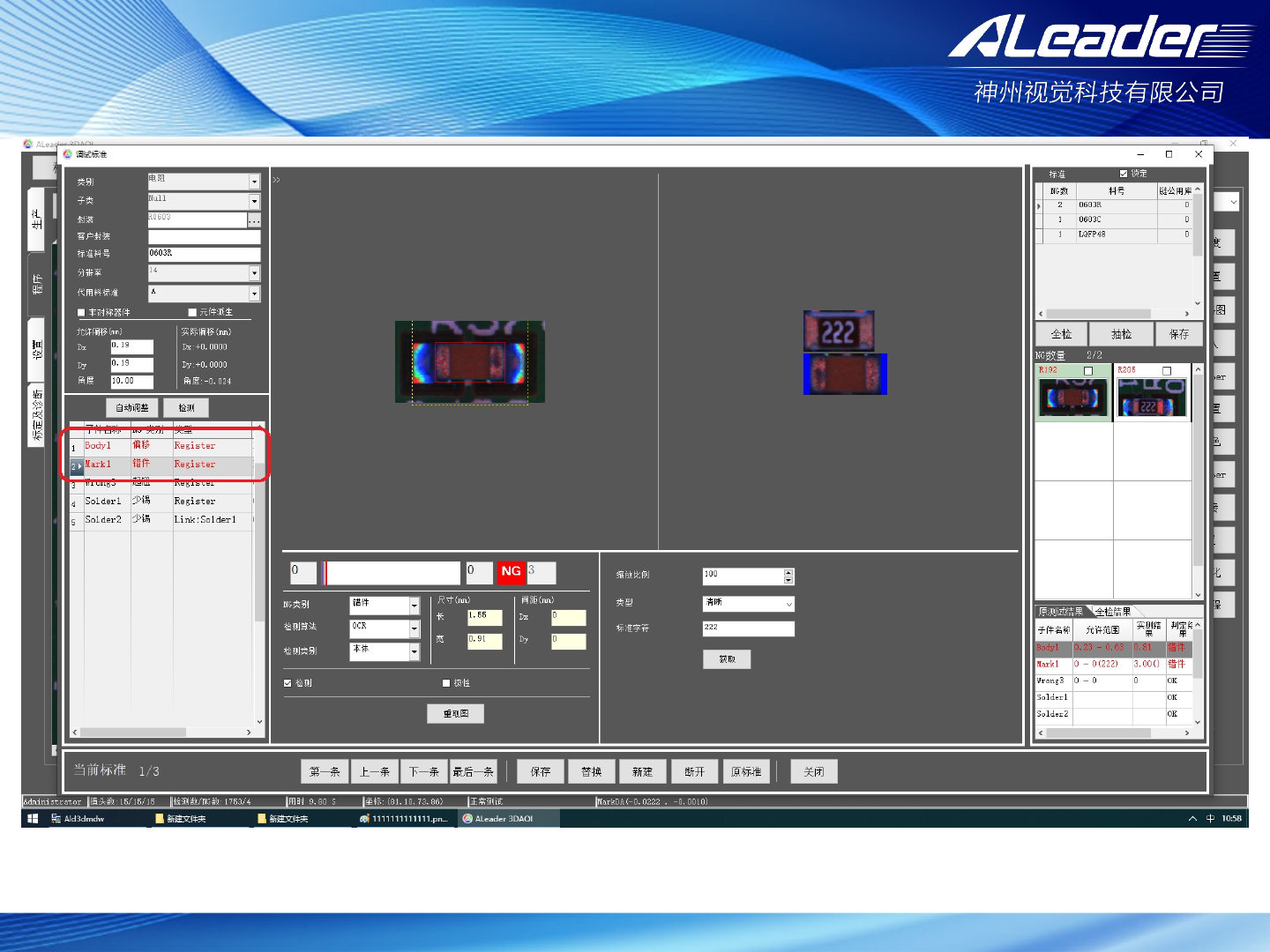This screenshot has height=952, width=1270.
Task: Click the 关闭 button
Action: 814,771
